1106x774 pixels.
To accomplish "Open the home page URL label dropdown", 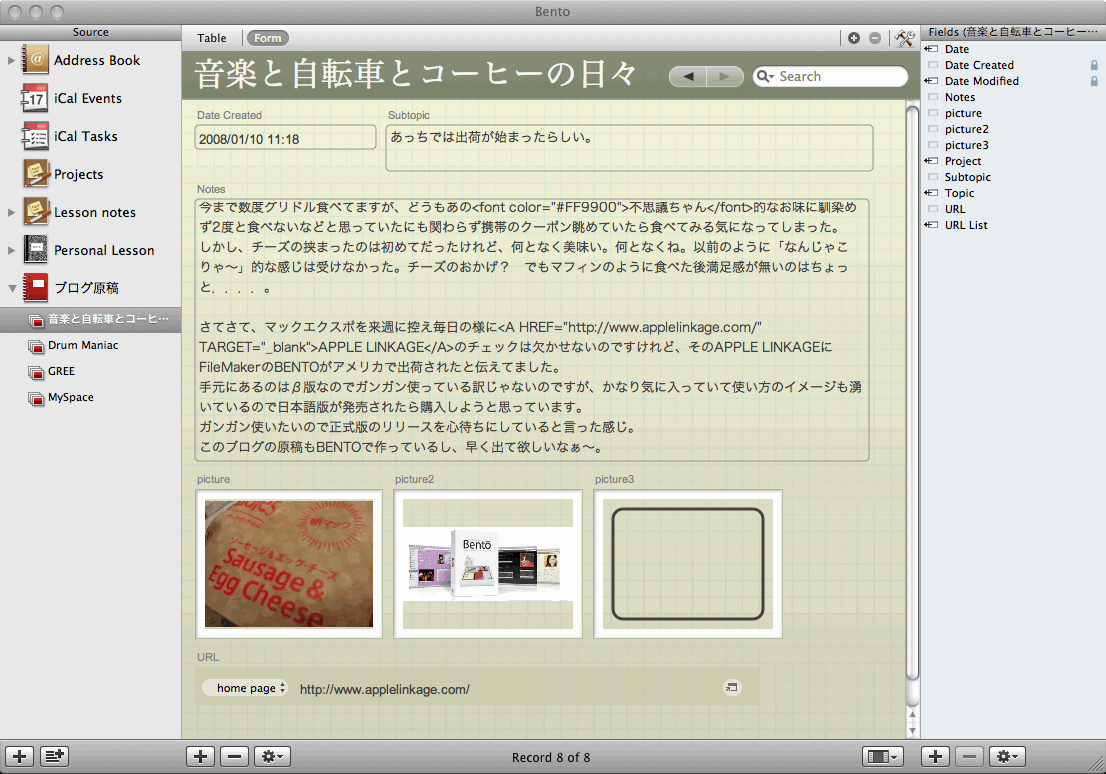I will tap(245, 688).
